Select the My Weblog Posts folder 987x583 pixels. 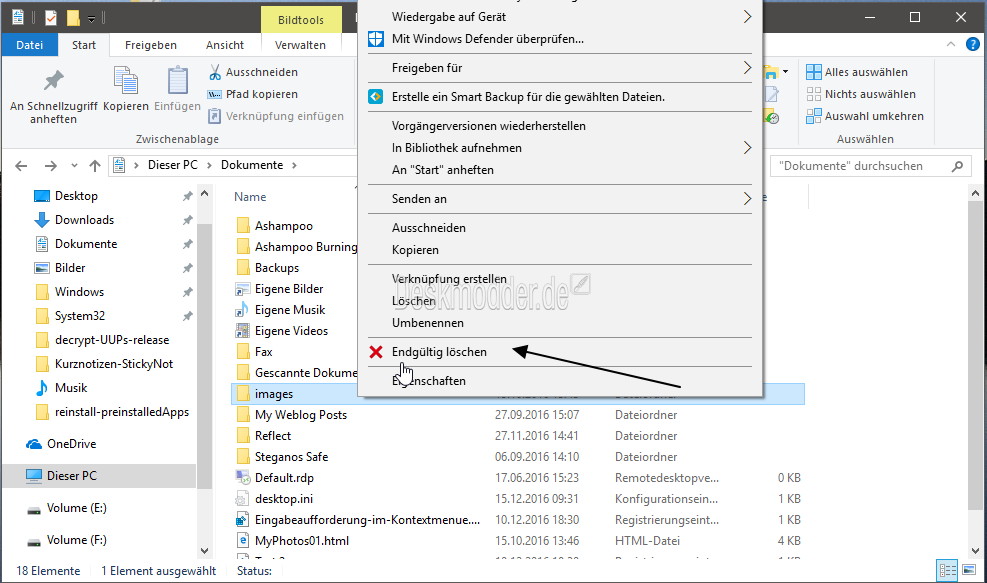coord(300,415)
